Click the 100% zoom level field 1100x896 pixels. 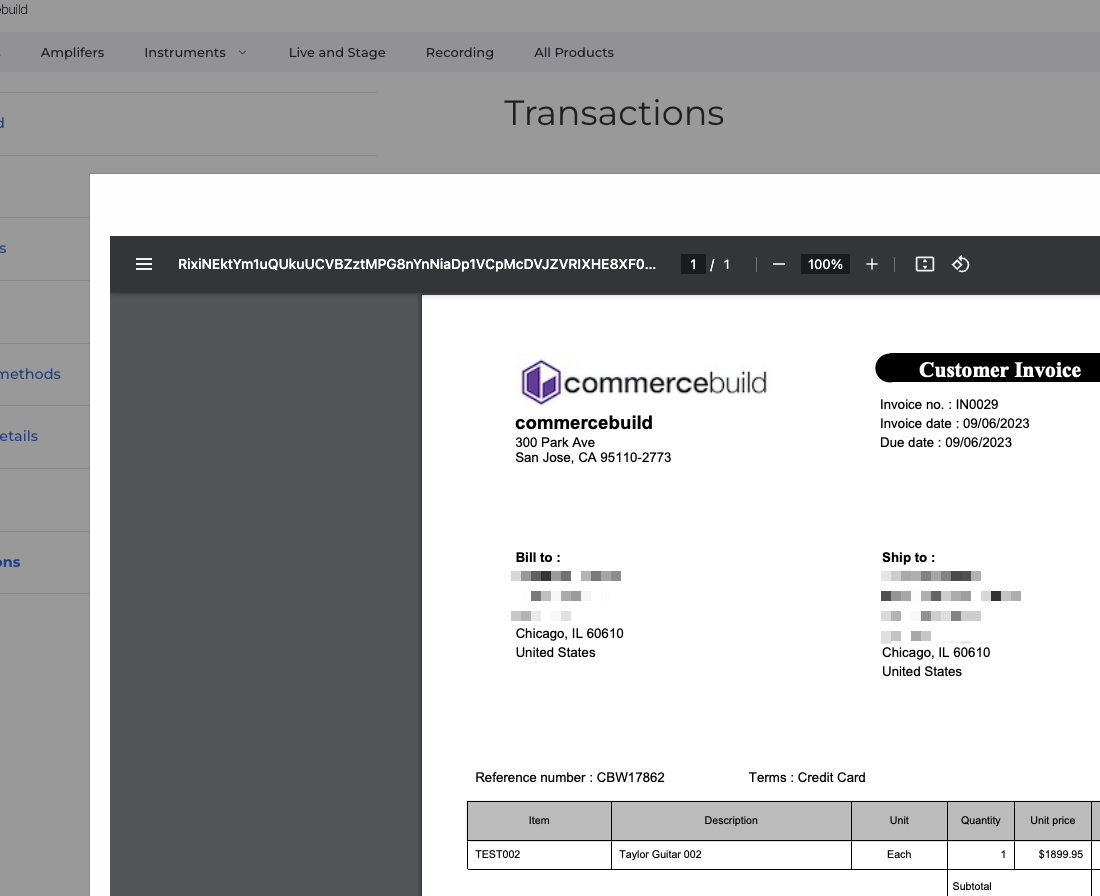coord(825,264)
